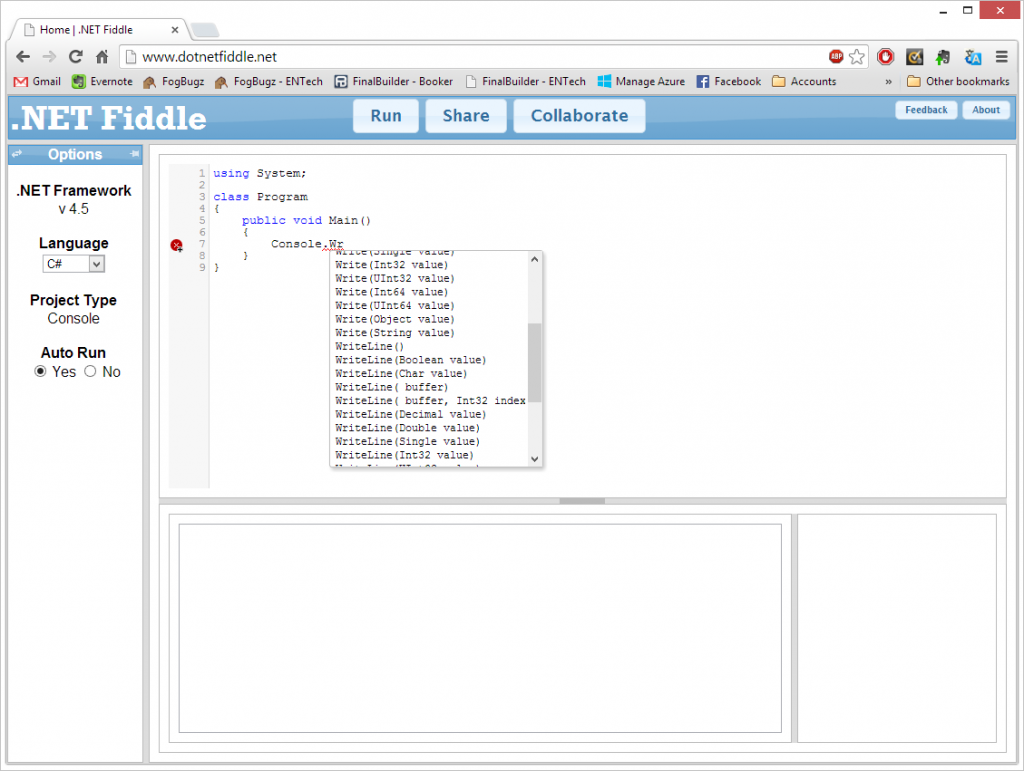Click the About button
1024x771 pixels.
tap(986, 110)
